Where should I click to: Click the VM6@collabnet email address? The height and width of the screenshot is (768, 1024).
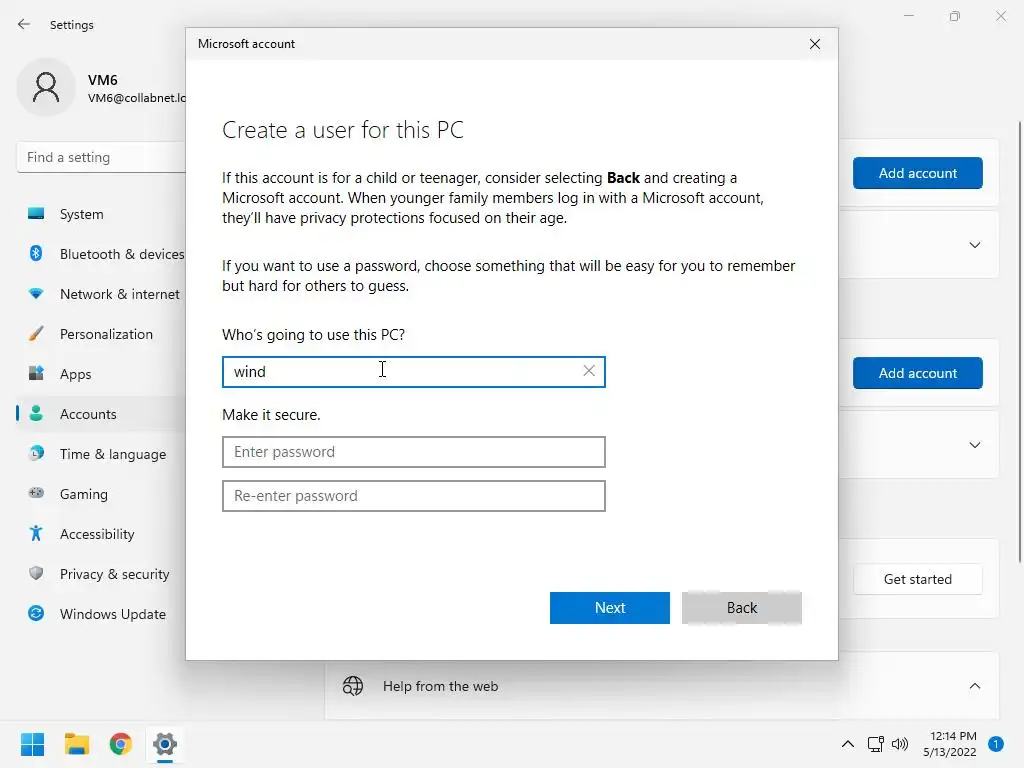[x=136, y=98]
